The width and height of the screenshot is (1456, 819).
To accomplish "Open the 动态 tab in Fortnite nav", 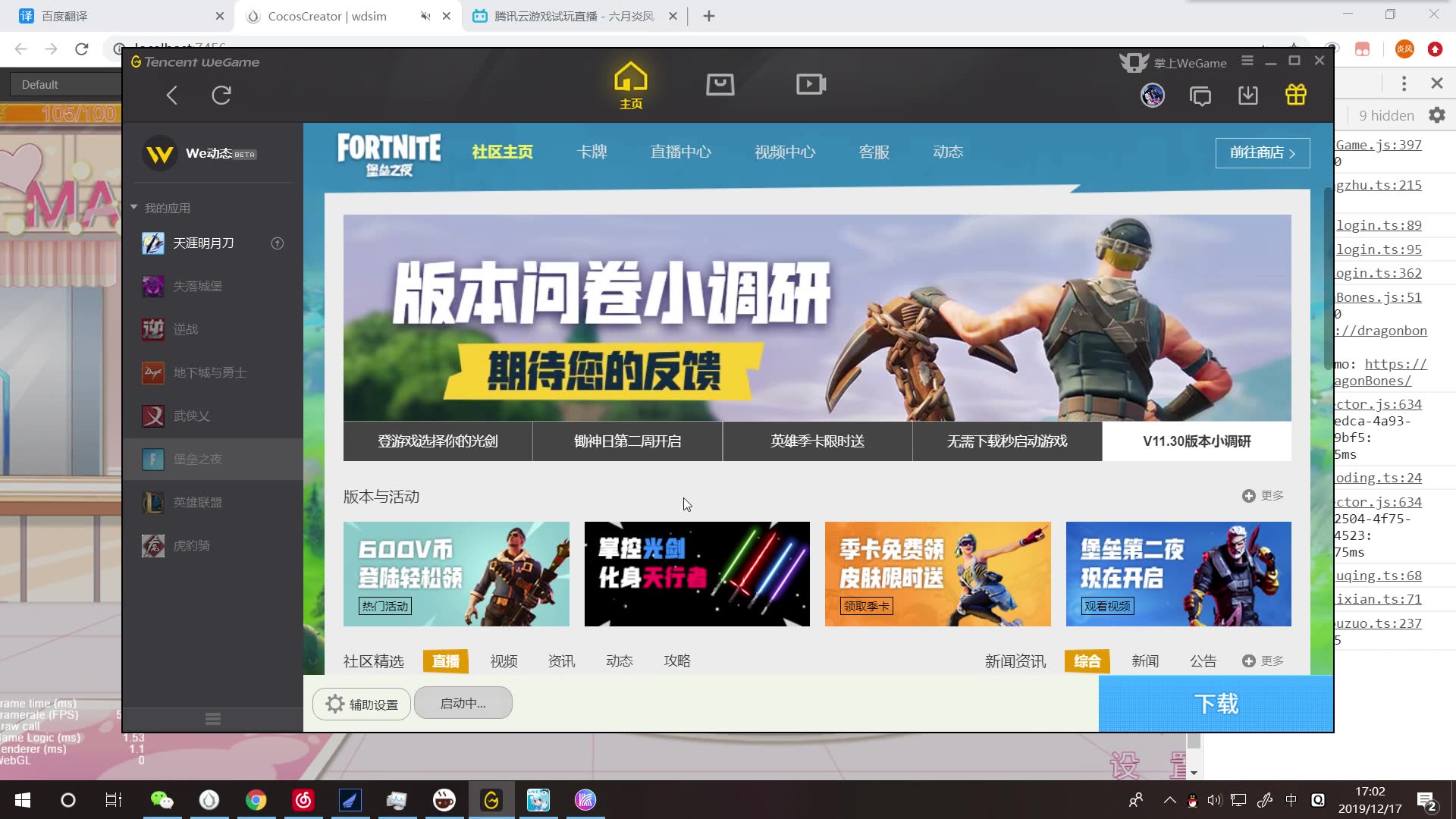I will click(x=948, y=152).
